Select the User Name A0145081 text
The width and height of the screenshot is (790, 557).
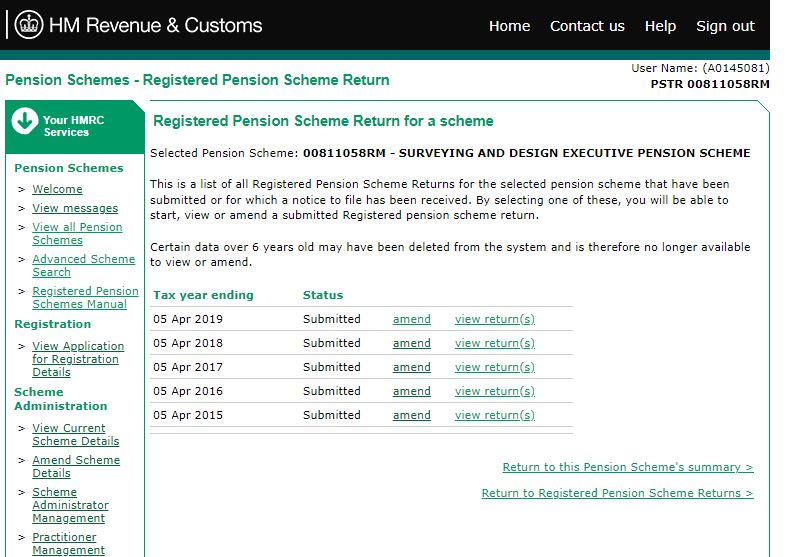[700, 68]
